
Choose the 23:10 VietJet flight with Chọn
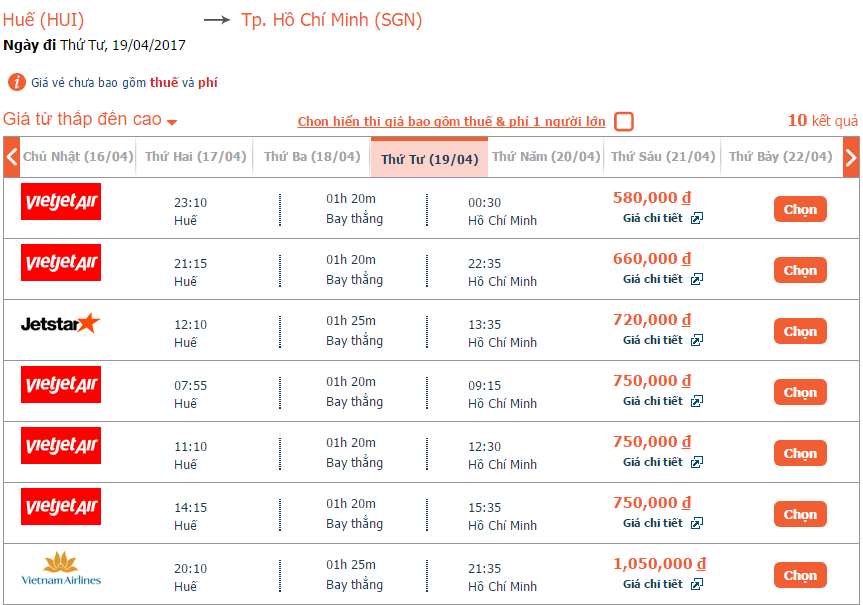[x=800, y=209]
